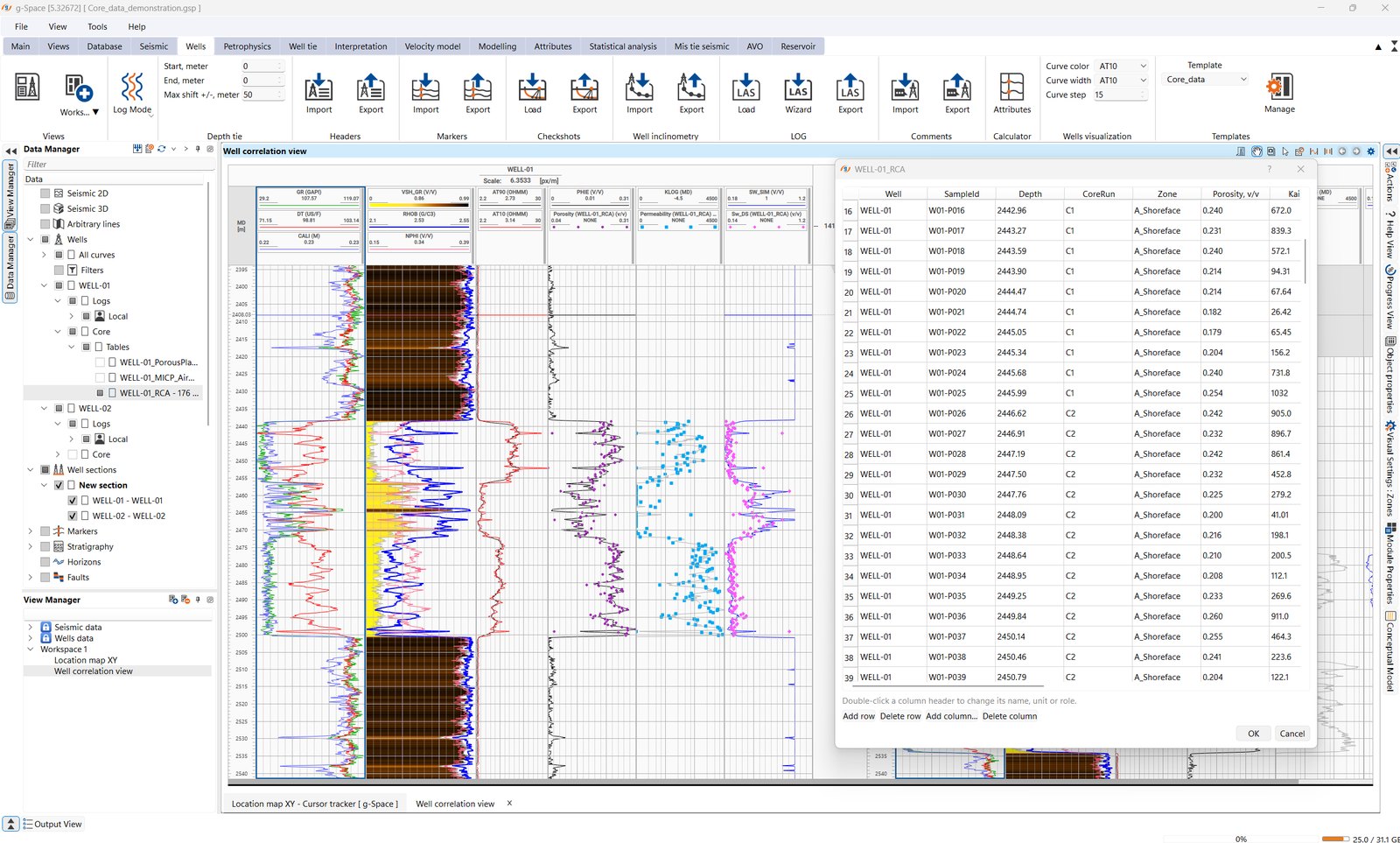Open the Works dropdown tool icon
This screenshot has width=1400, height=843.
click(x=79, y=88)
